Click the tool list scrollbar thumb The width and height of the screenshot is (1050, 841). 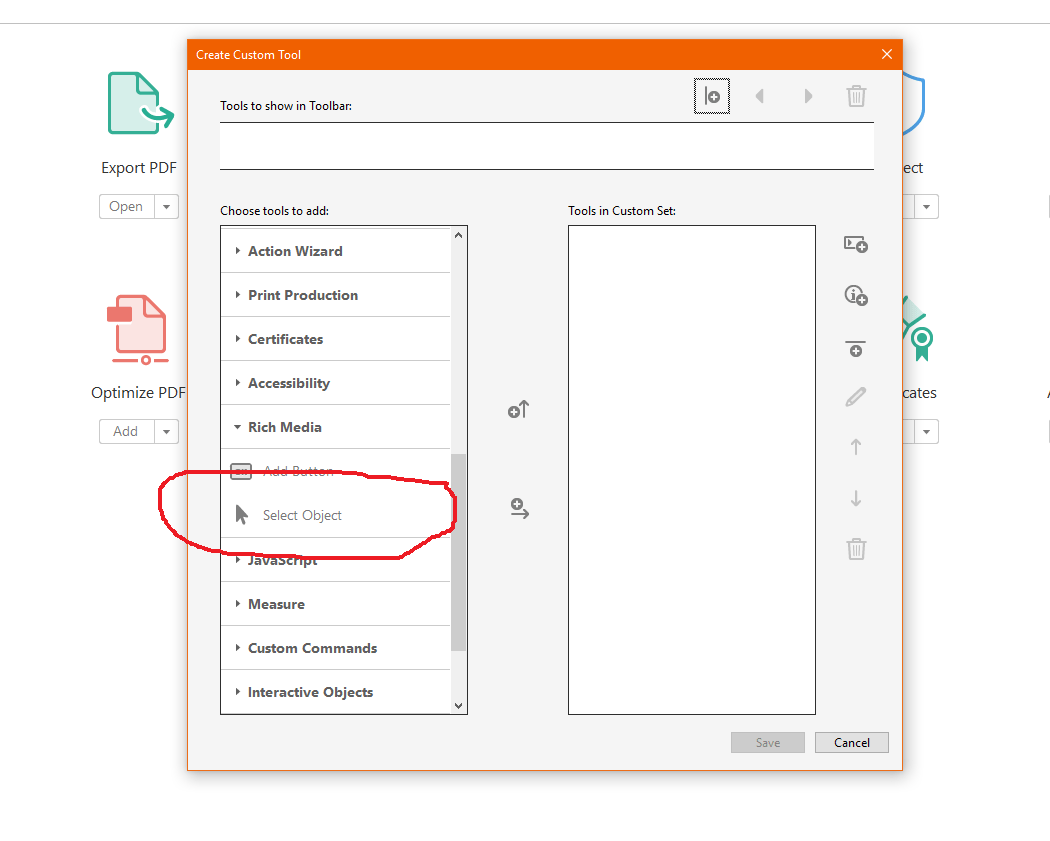pos(459,552)
